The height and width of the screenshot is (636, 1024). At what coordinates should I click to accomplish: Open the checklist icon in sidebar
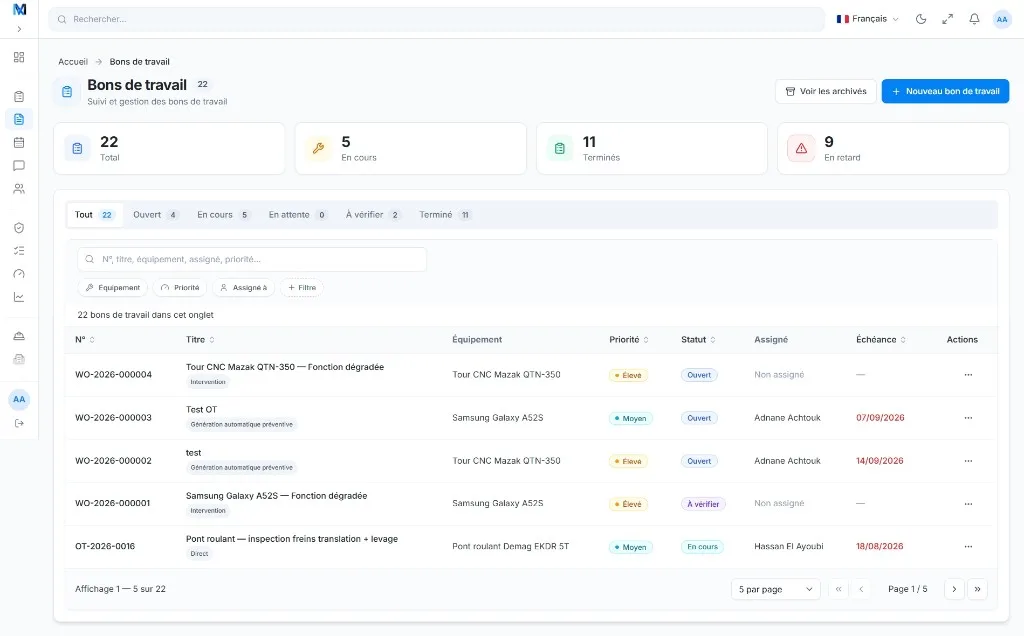pos(19,251)
